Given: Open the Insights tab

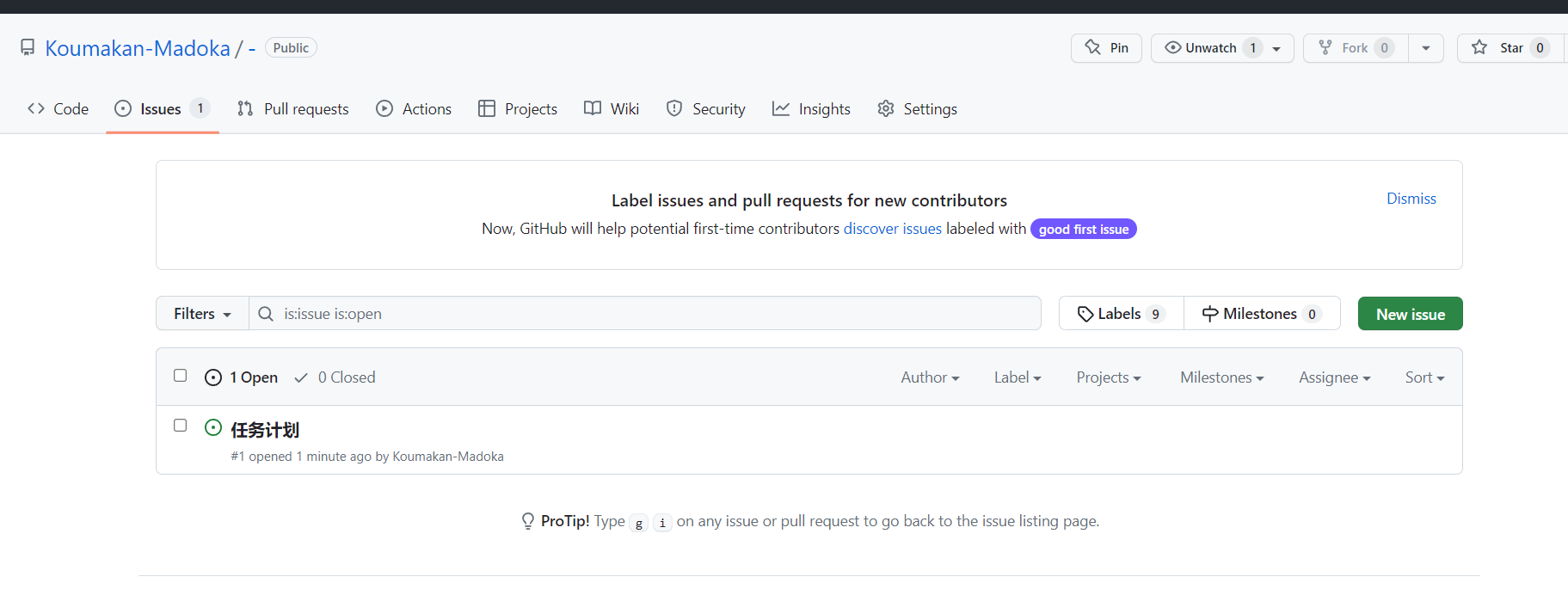Looking at the screenshot, I should pyautogui.click(x=811, y=109).
